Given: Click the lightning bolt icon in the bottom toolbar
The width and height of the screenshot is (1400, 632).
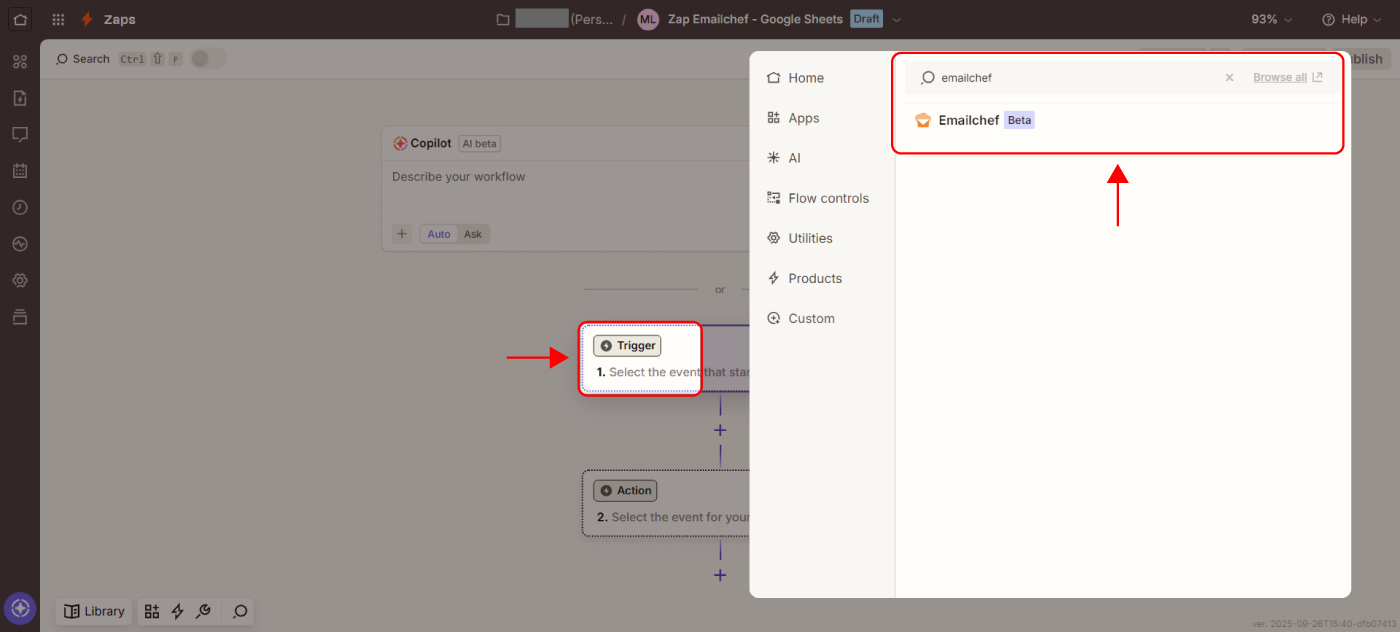Looking at the screenshot, I should [178, 611].
